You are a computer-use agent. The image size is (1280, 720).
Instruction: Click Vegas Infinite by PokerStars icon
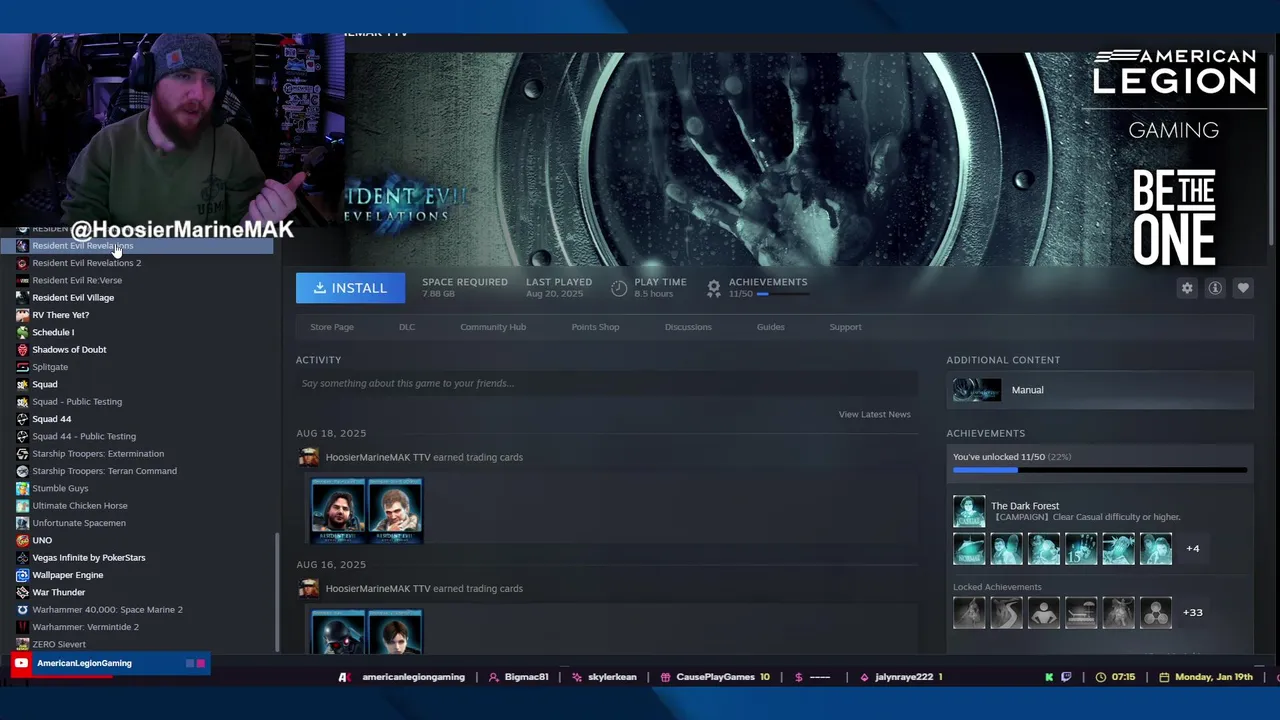(x=22, y=557)
